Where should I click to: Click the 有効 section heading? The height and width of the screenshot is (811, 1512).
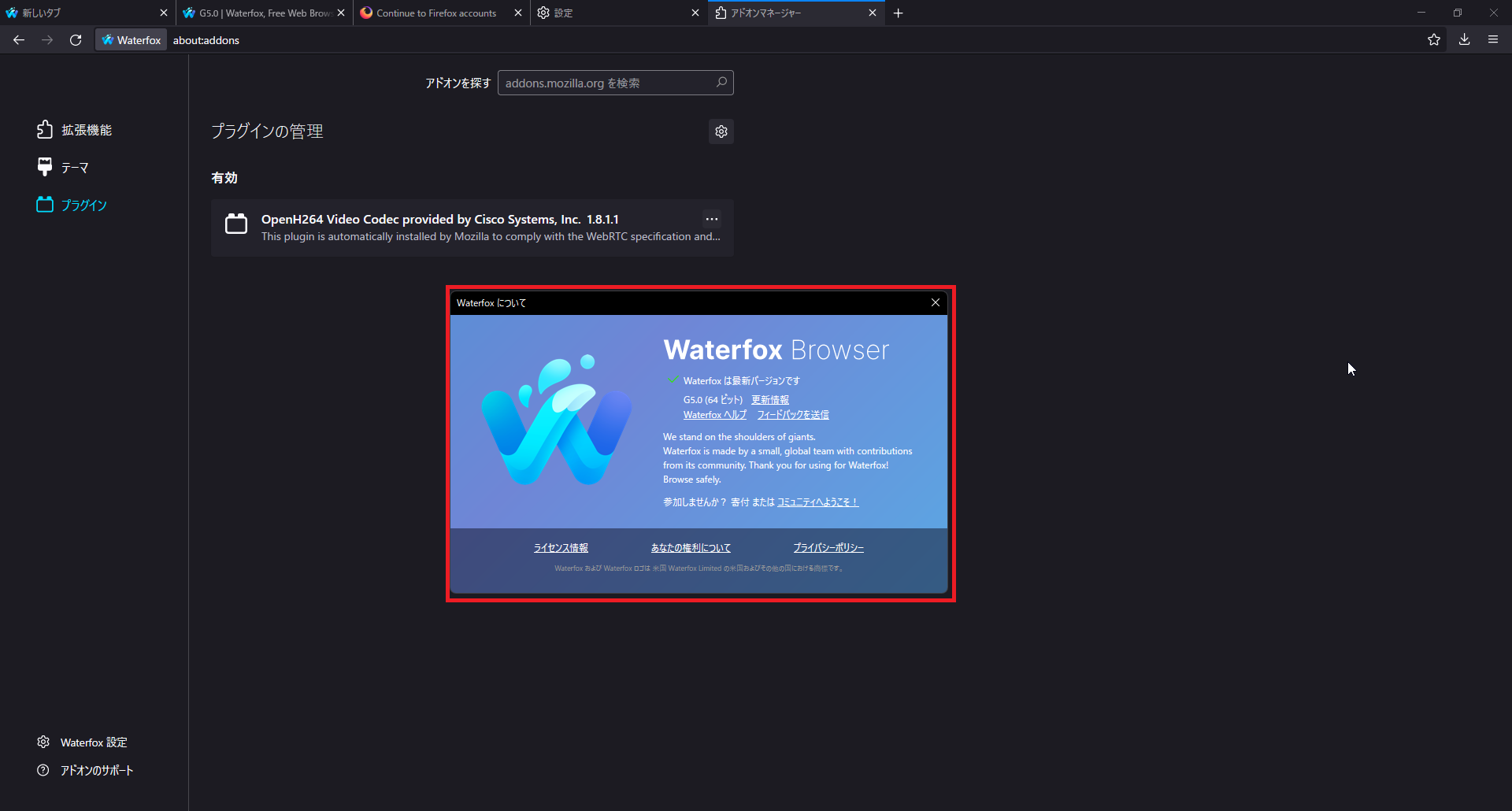(224, 178)
